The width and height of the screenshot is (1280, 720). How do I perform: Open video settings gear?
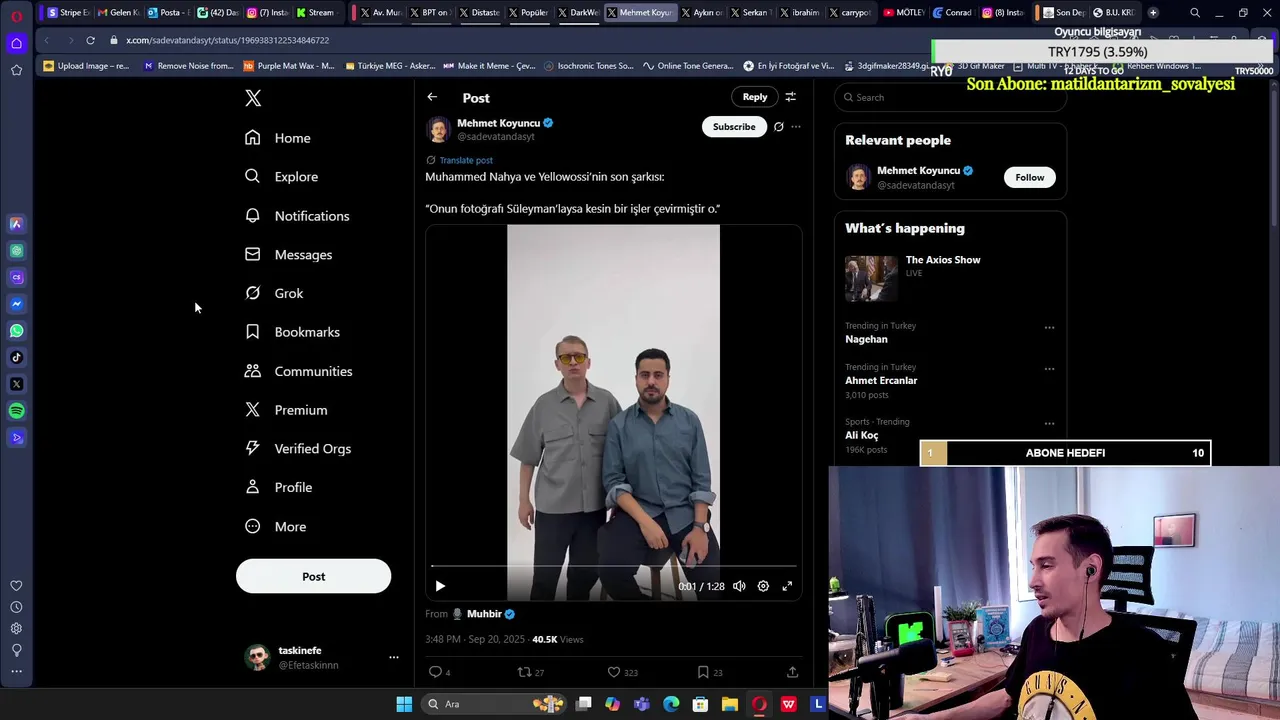(763, 586)
